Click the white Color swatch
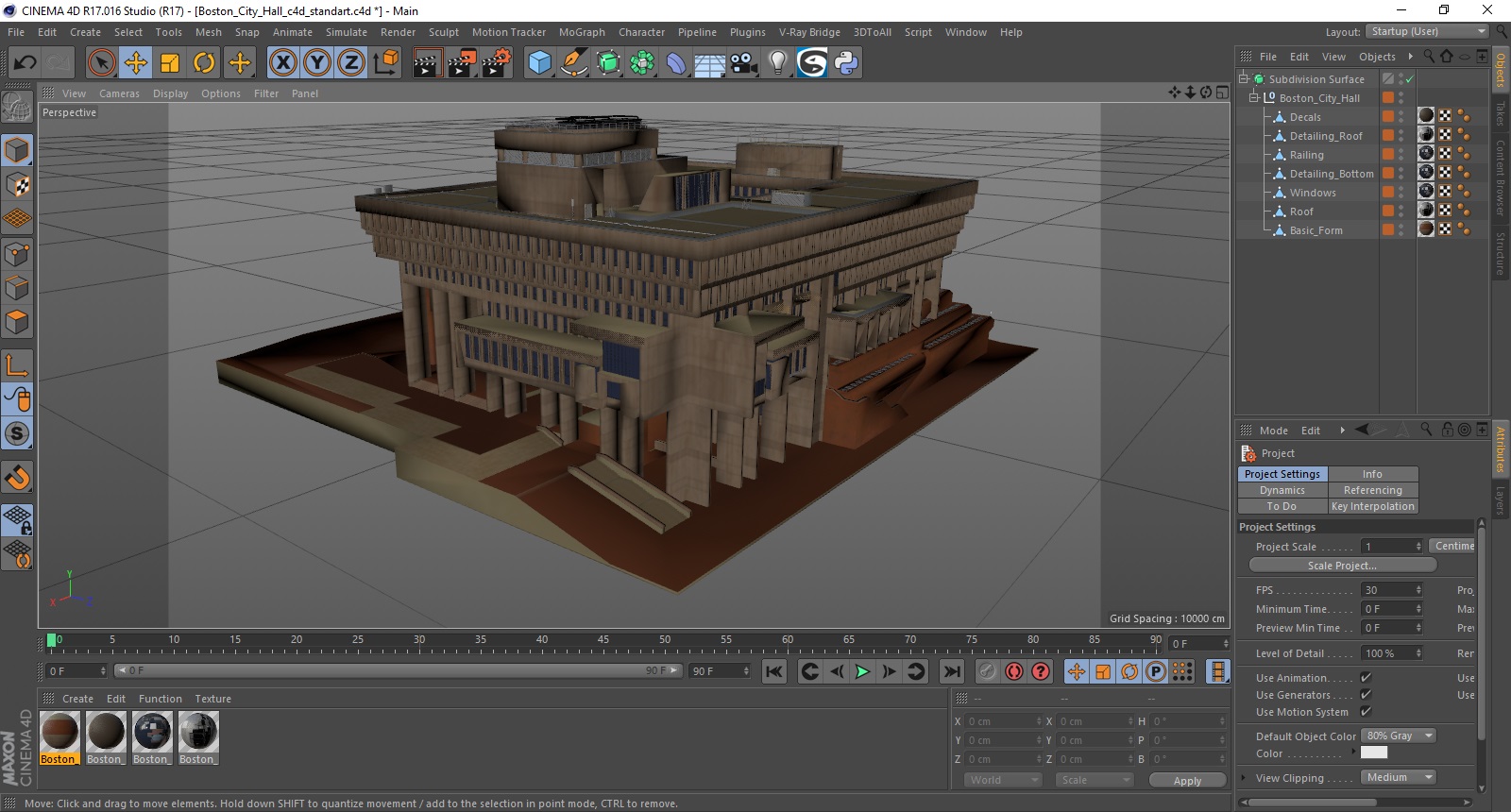1511x812 pixels. [x=1374, y=753]
